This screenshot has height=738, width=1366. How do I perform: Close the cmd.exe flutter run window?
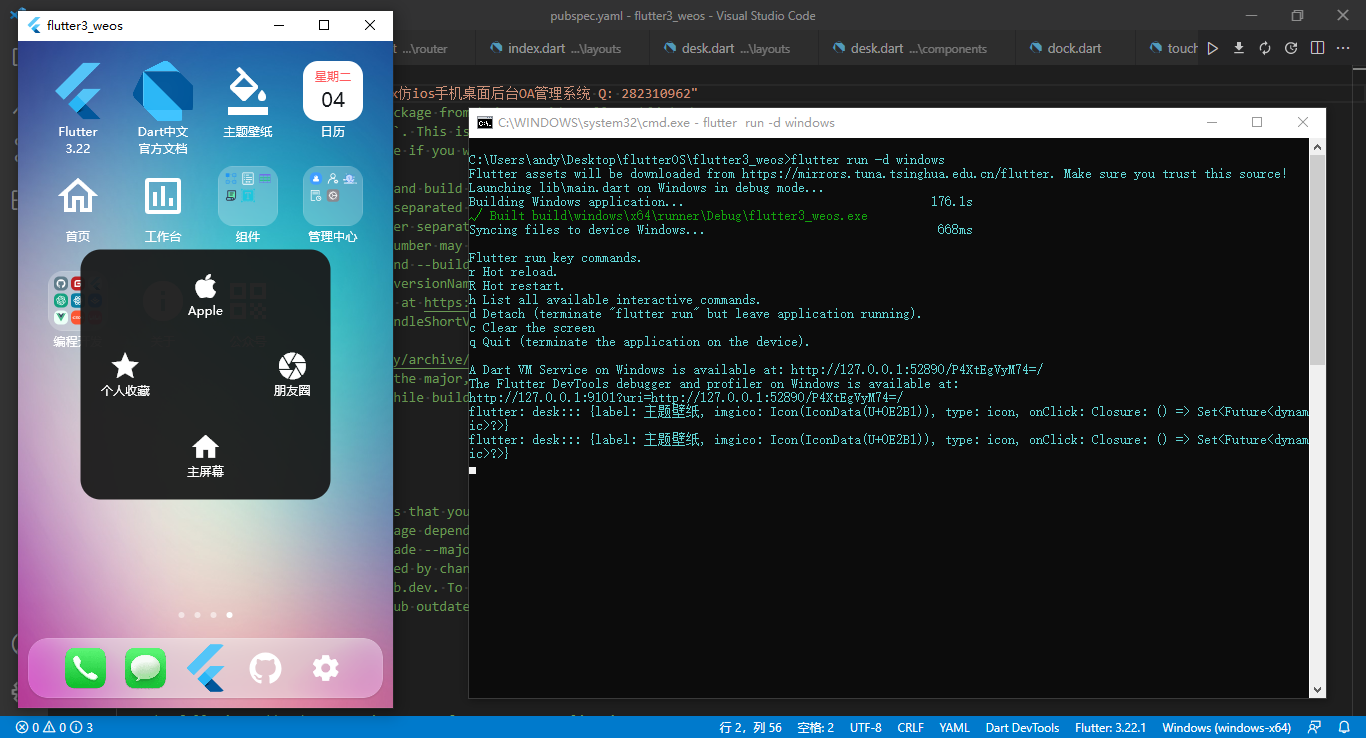[x=1303, y=122]
